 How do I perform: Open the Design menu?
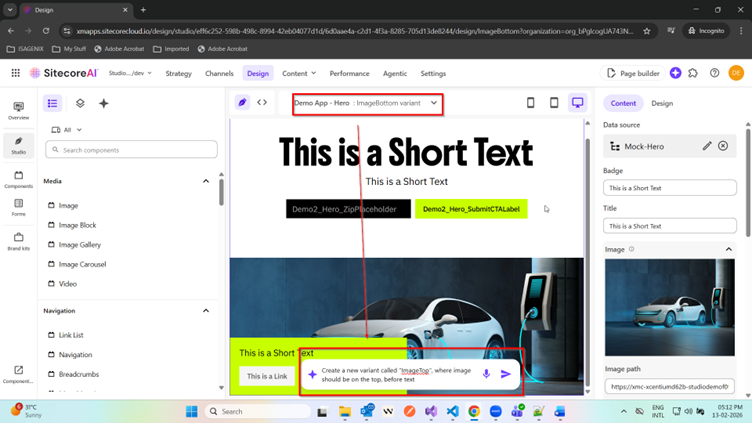[x=258, y=73]
